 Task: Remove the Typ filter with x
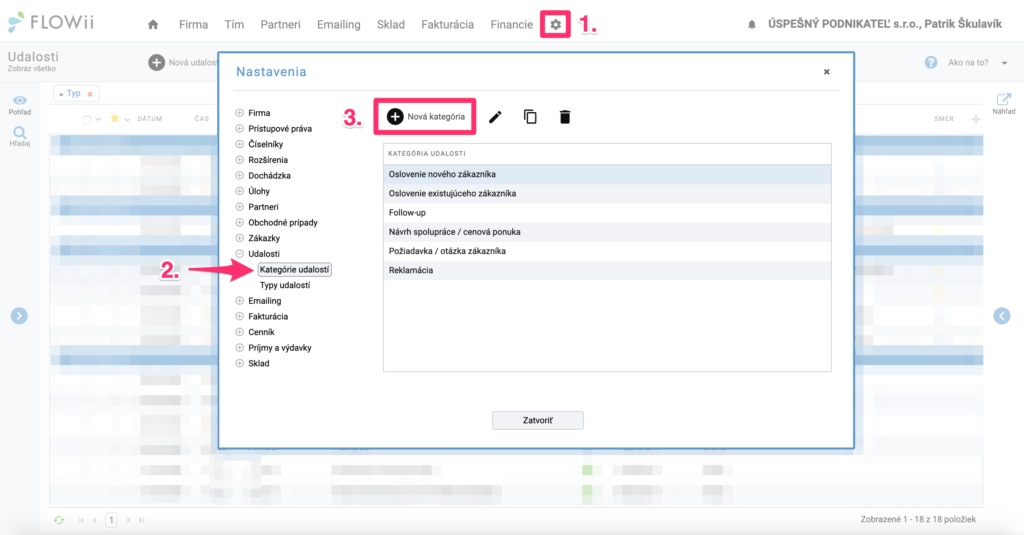click(90, 94)
